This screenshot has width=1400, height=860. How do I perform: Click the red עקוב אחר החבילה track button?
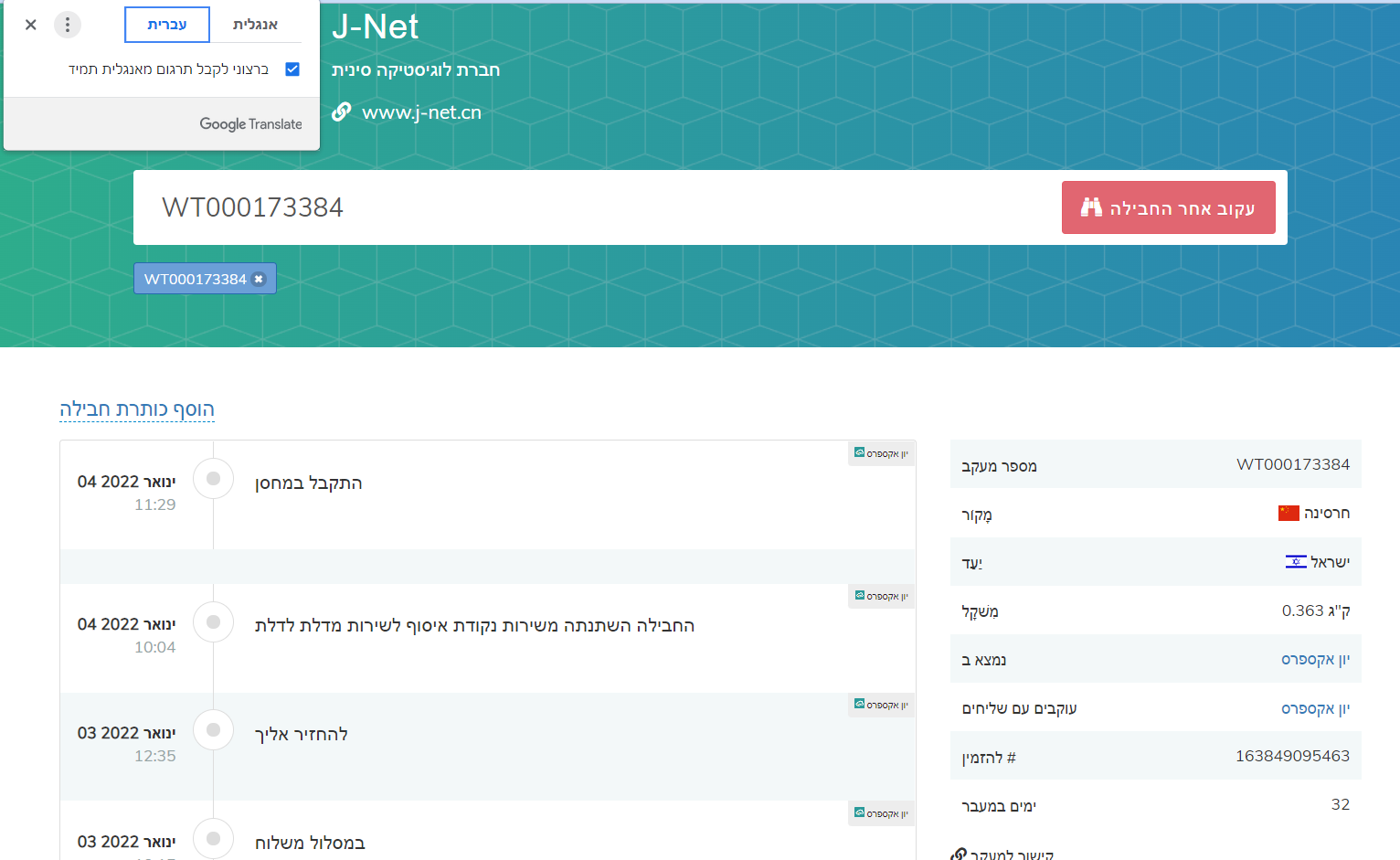click(x=1168, y=207)
